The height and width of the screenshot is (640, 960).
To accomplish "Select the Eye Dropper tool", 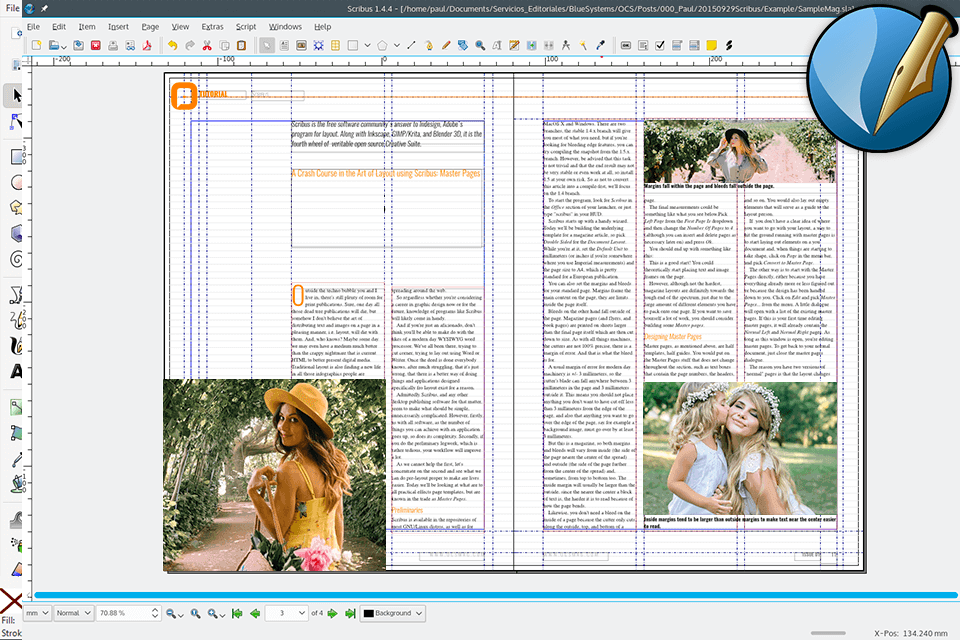I will pos(601,45).
